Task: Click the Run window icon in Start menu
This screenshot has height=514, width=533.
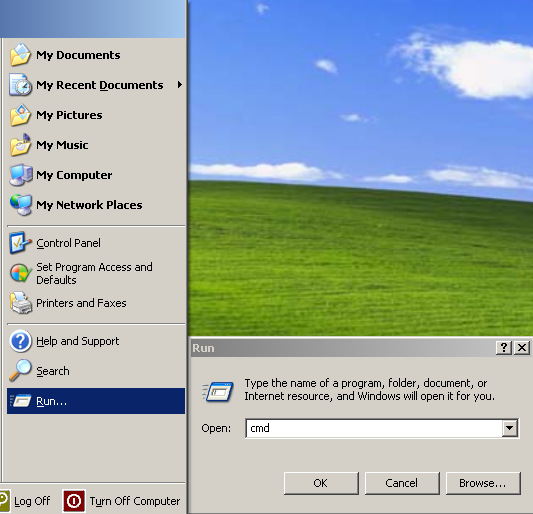Action: (20, 401)
